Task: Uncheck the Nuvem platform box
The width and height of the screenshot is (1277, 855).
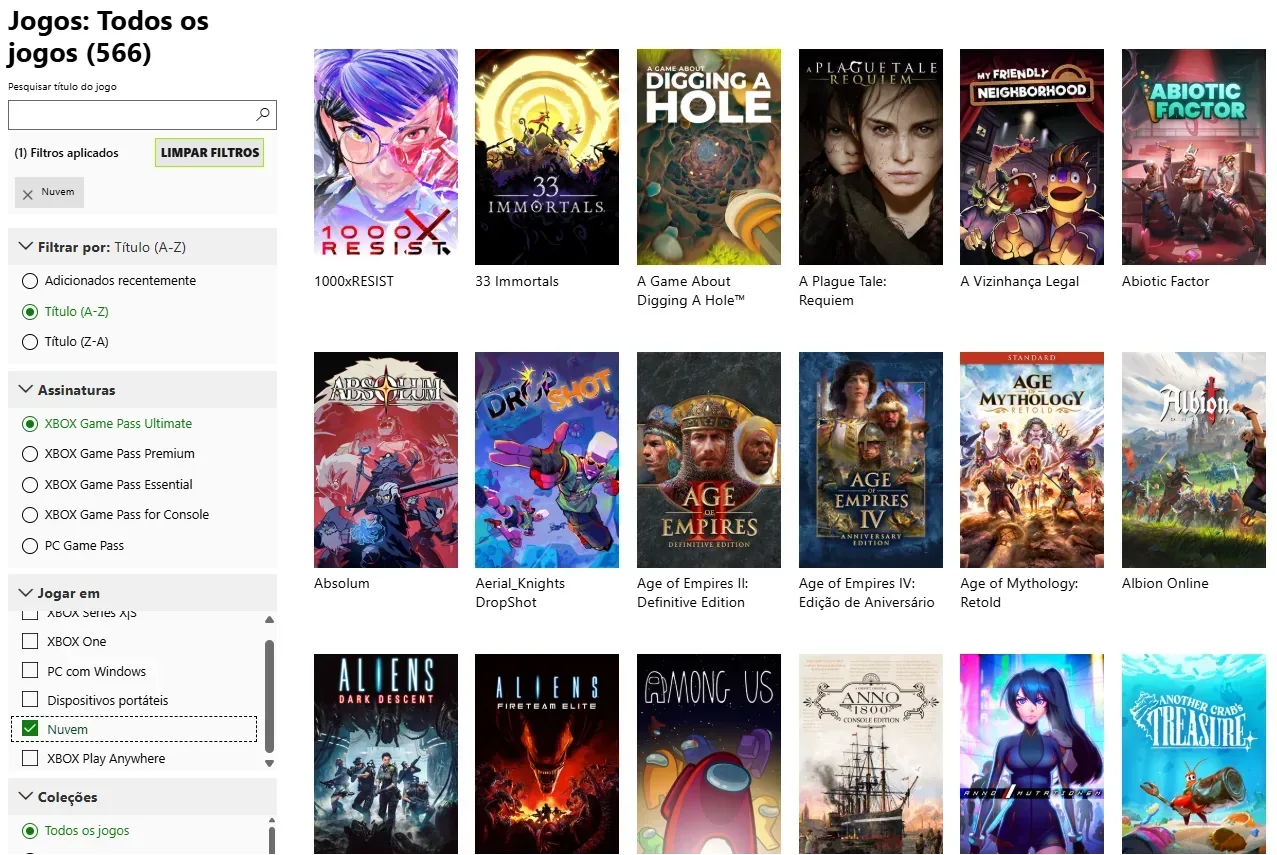Action: coord(30,729)
